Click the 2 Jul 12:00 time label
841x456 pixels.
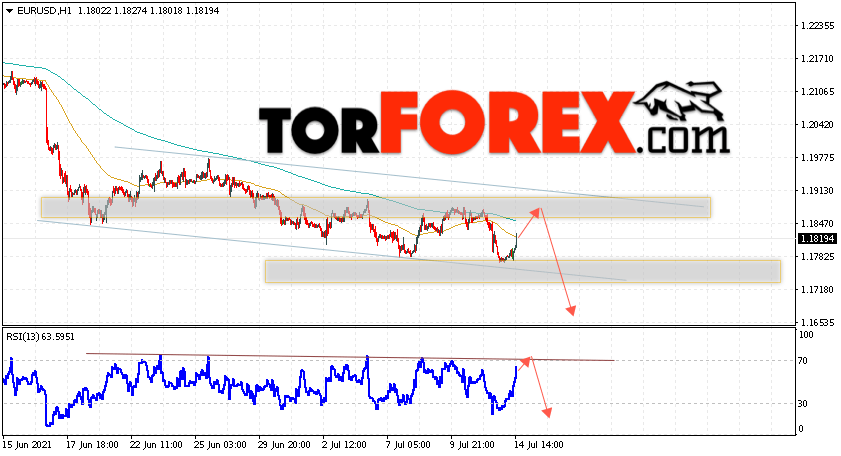(x=344, y=445)
